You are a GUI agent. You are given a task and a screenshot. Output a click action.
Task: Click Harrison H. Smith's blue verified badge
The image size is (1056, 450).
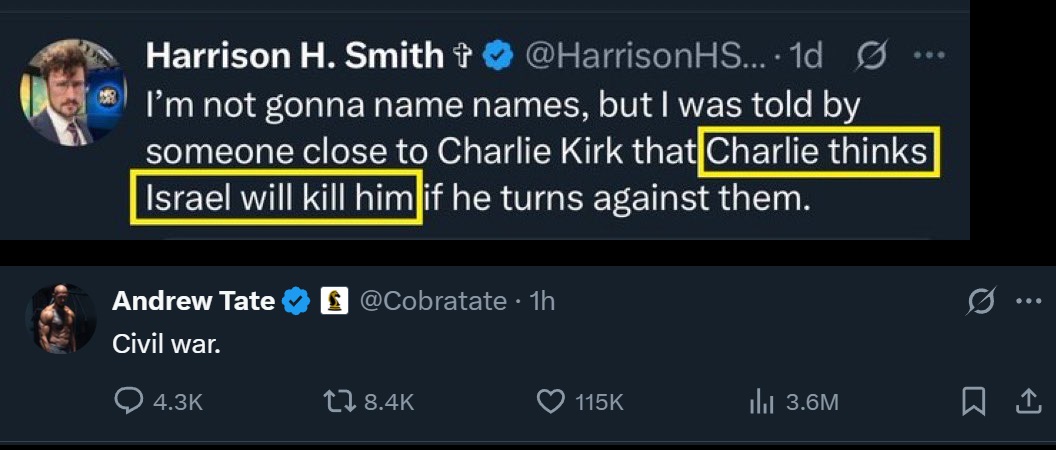click(x=497, y=56)
